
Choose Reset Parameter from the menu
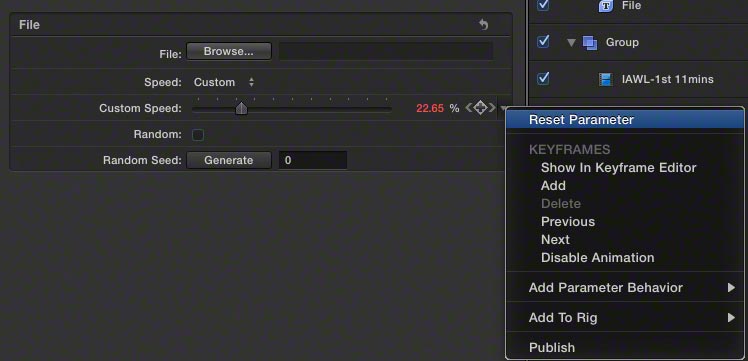click(625, 120)
